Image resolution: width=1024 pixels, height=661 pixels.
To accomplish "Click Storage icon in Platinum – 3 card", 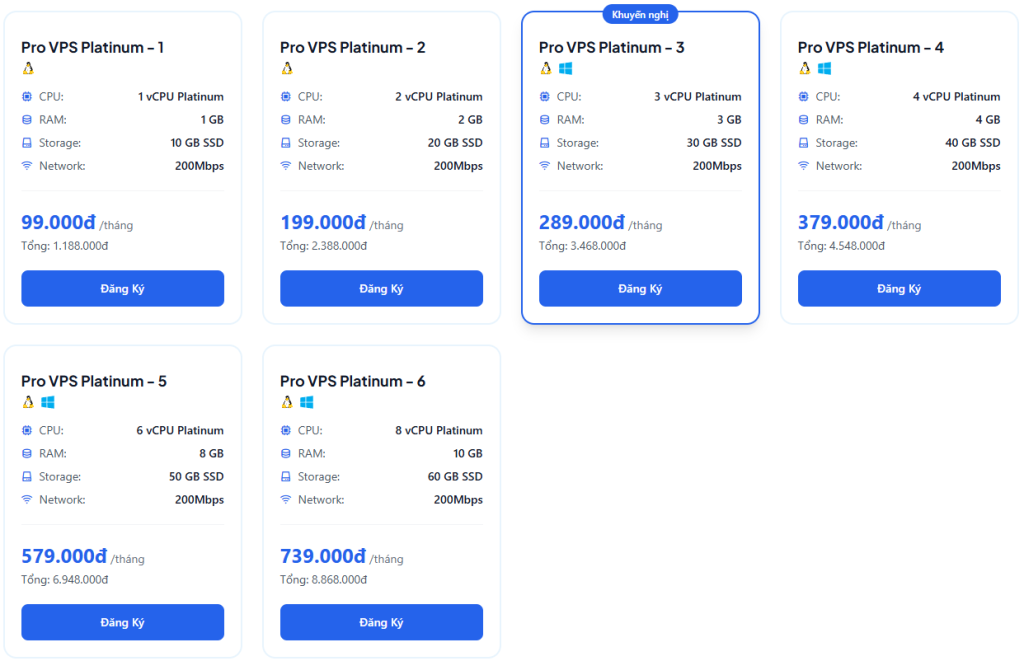I will coord(545,143).
